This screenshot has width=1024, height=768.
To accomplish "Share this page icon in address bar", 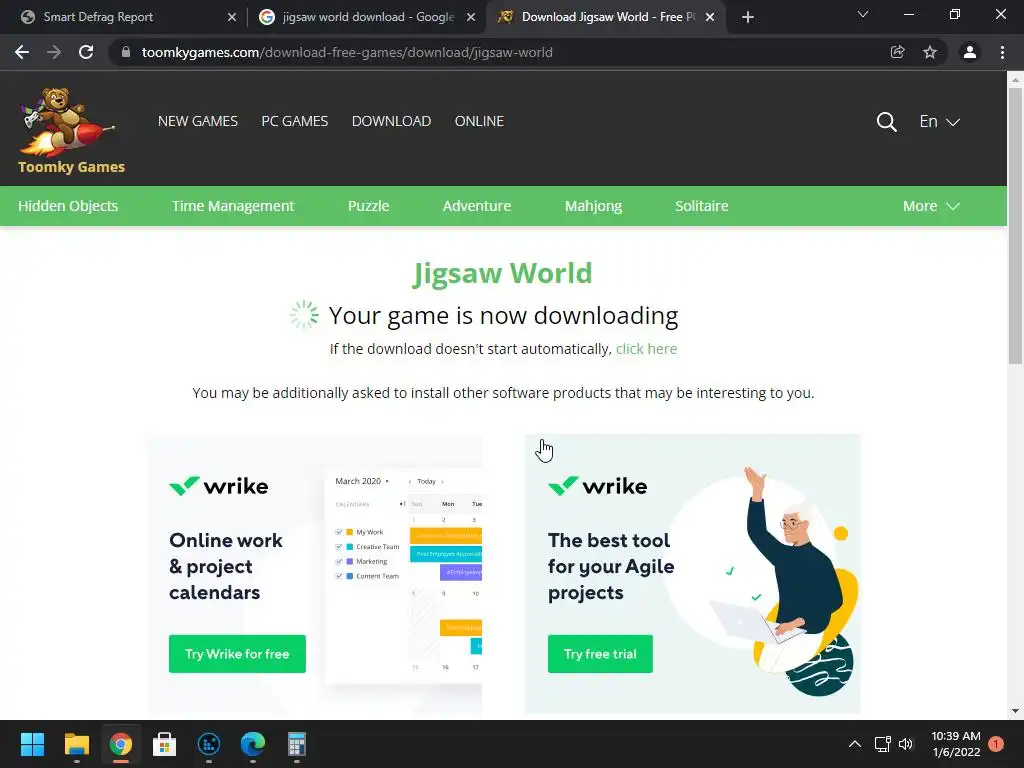I will coord(897,52).
